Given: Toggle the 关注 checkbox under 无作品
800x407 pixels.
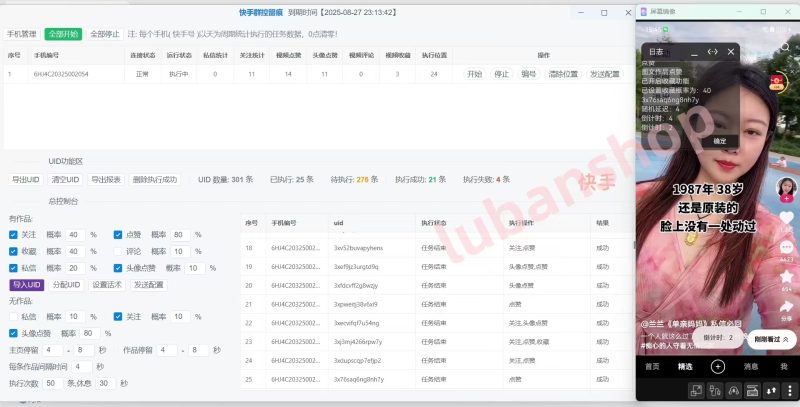Looking at the screenshot, I should [118, 317].
